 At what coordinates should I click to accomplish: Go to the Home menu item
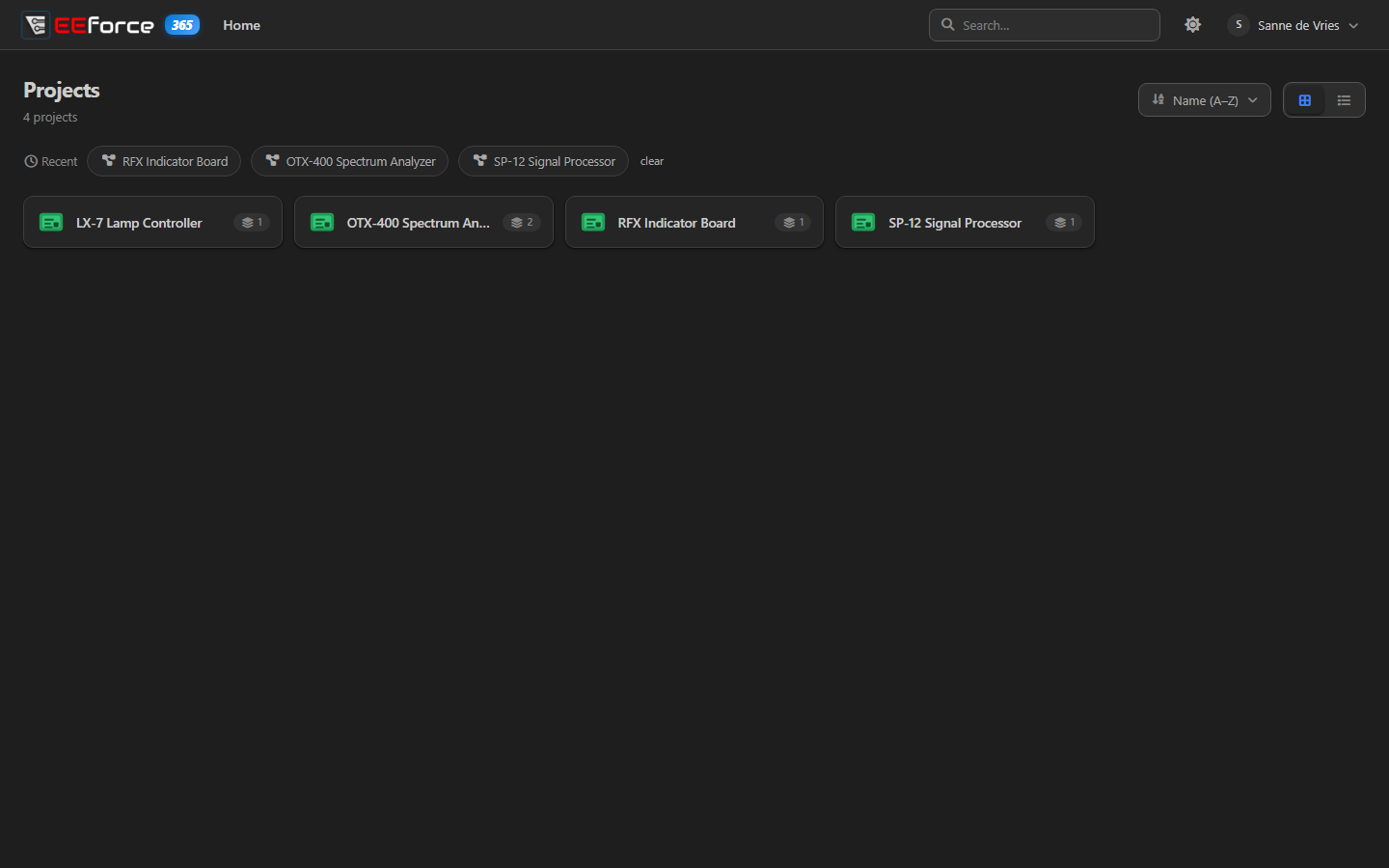(241, 25)
